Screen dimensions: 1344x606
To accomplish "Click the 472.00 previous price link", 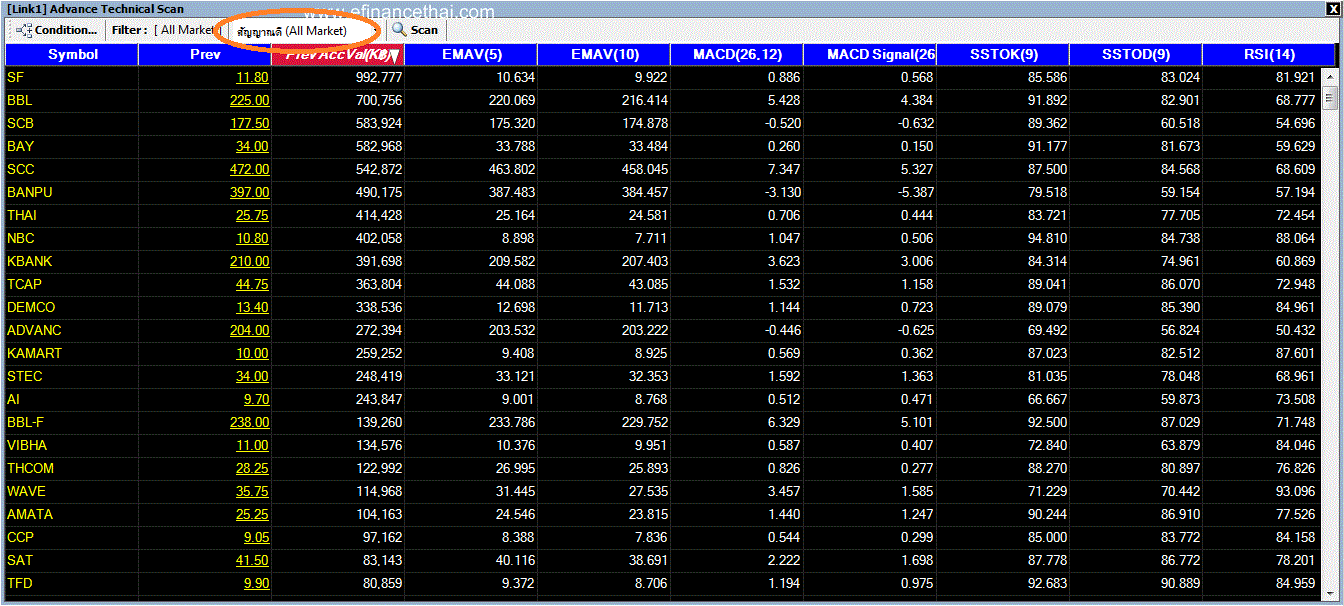I will point(249,169).
